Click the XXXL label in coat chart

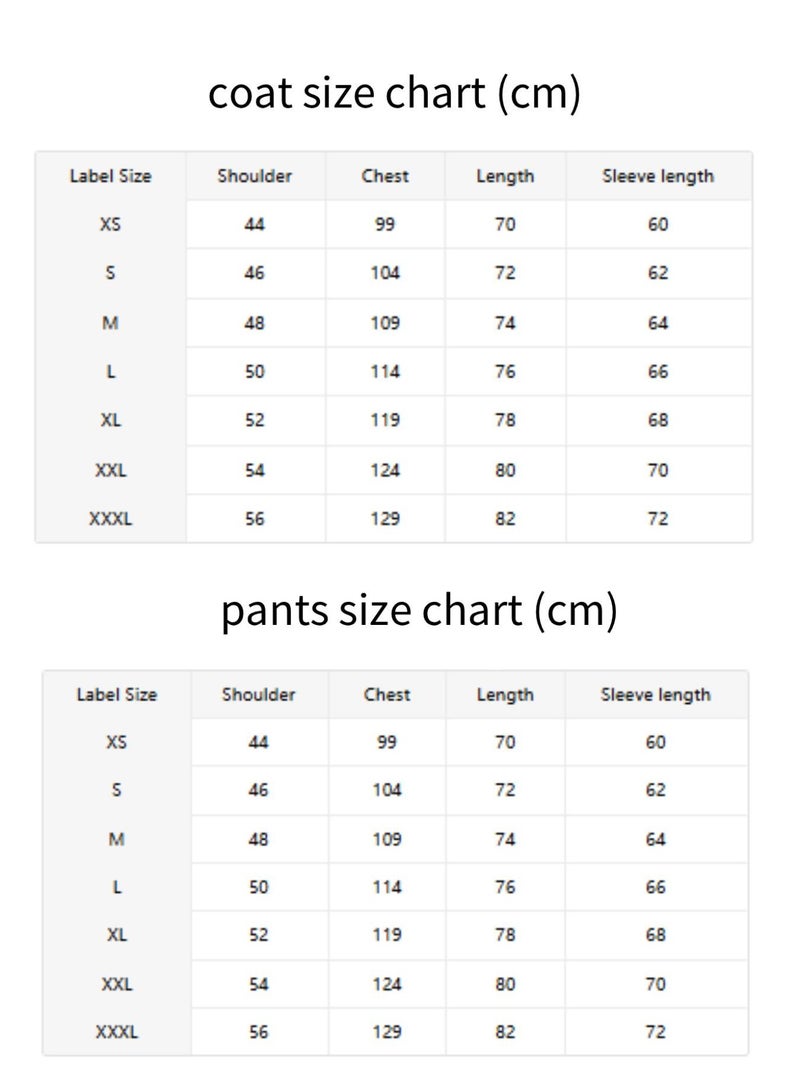(110, 519)
